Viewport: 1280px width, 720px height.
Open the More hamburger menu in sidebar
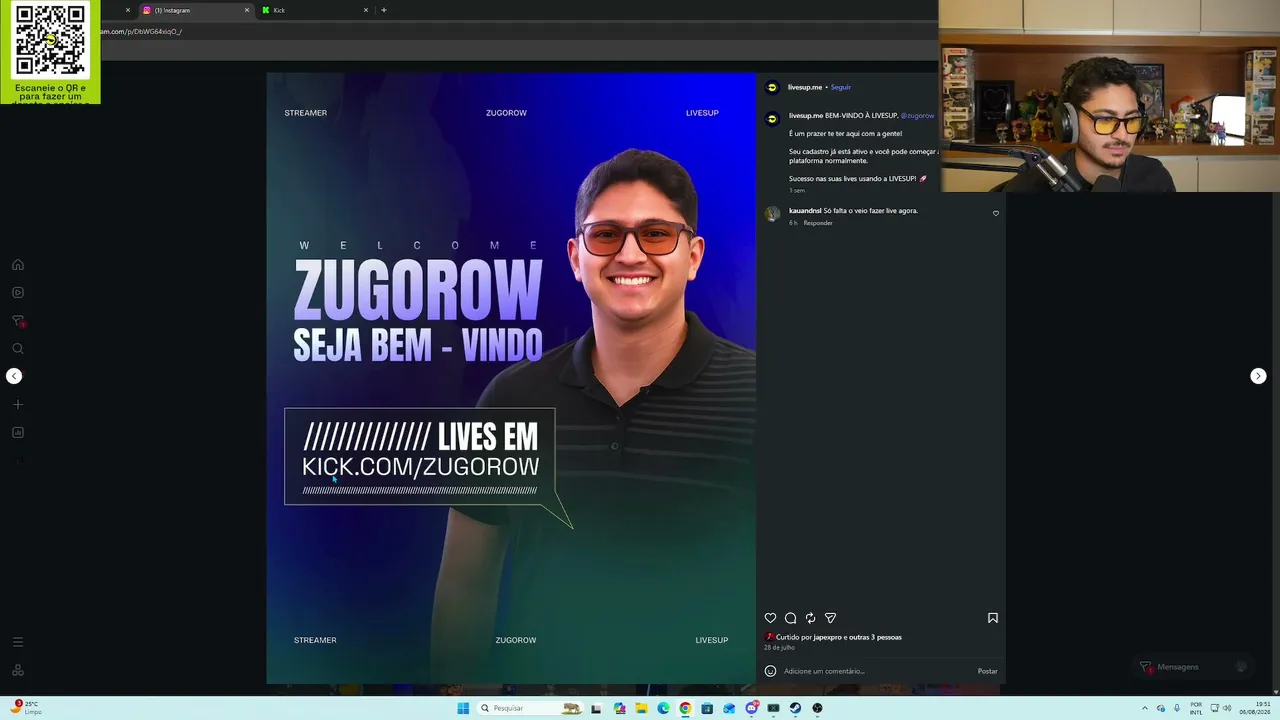pos(17,642)
